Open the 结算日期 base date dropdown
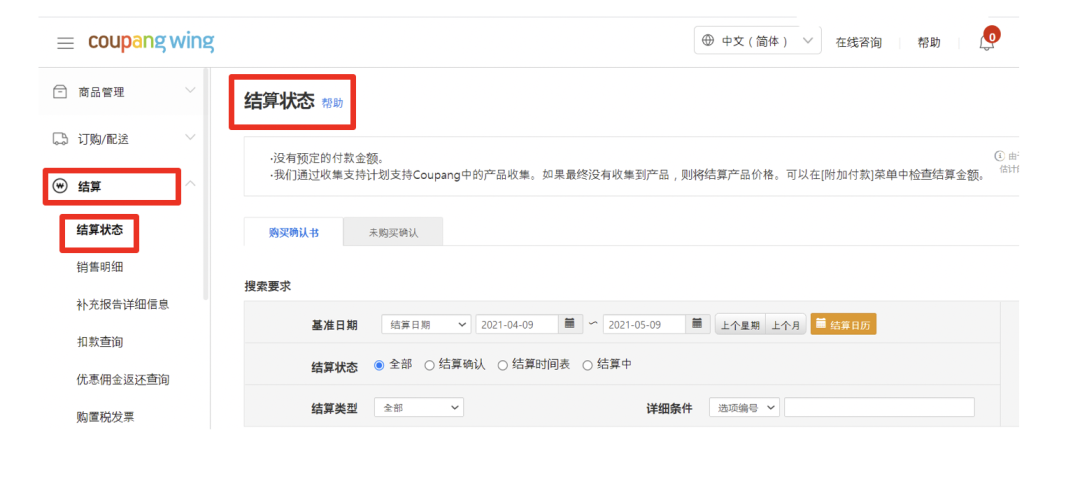 426,324
